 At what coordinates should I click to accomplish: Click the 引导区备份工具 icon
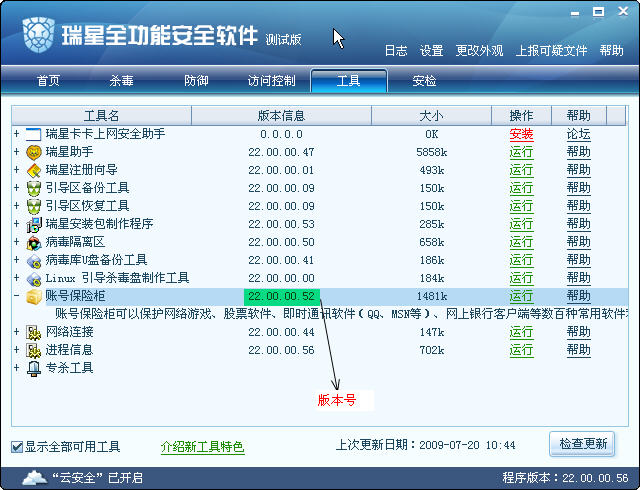click(x=34, y=188)
